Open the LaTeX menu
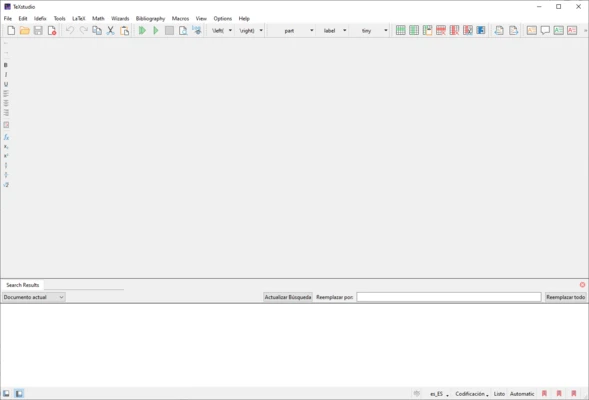The height and width of the screenshot is (400, 589). (x=79, y=18)
